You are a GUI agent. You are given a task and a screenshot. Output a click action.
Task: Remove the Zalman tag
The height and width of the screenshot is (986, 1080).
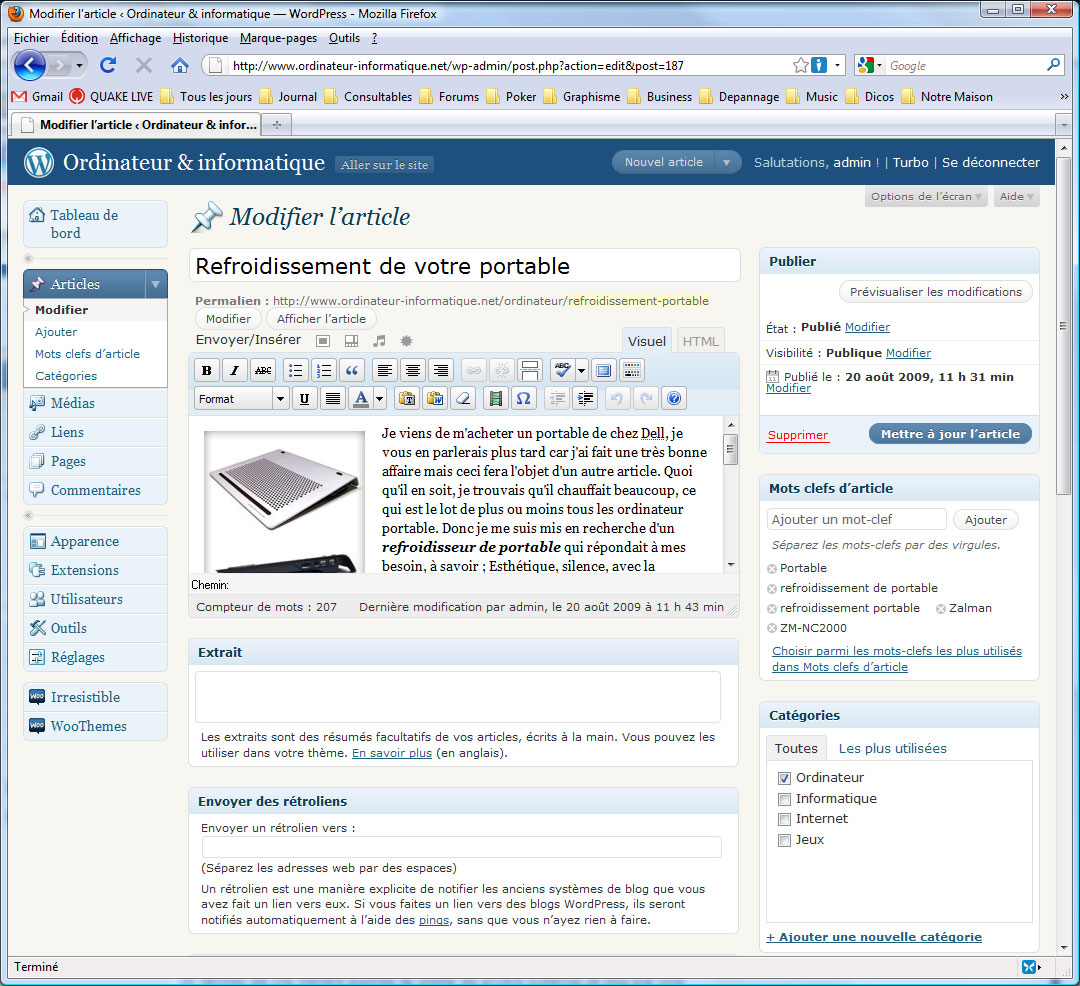click(x=941, y=609)
